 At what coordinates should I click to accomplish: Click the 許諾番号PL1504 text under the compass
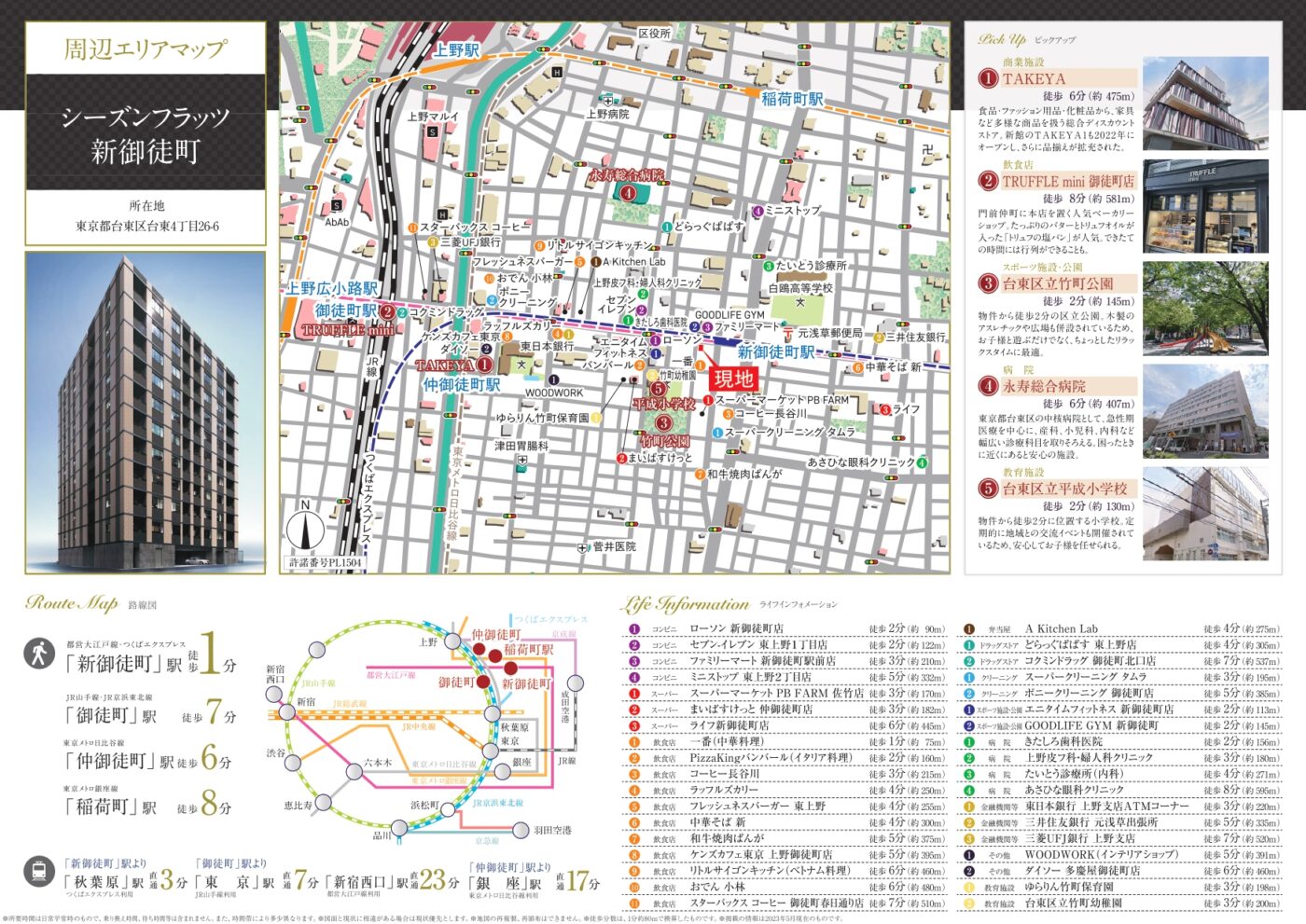coord(324,562)
